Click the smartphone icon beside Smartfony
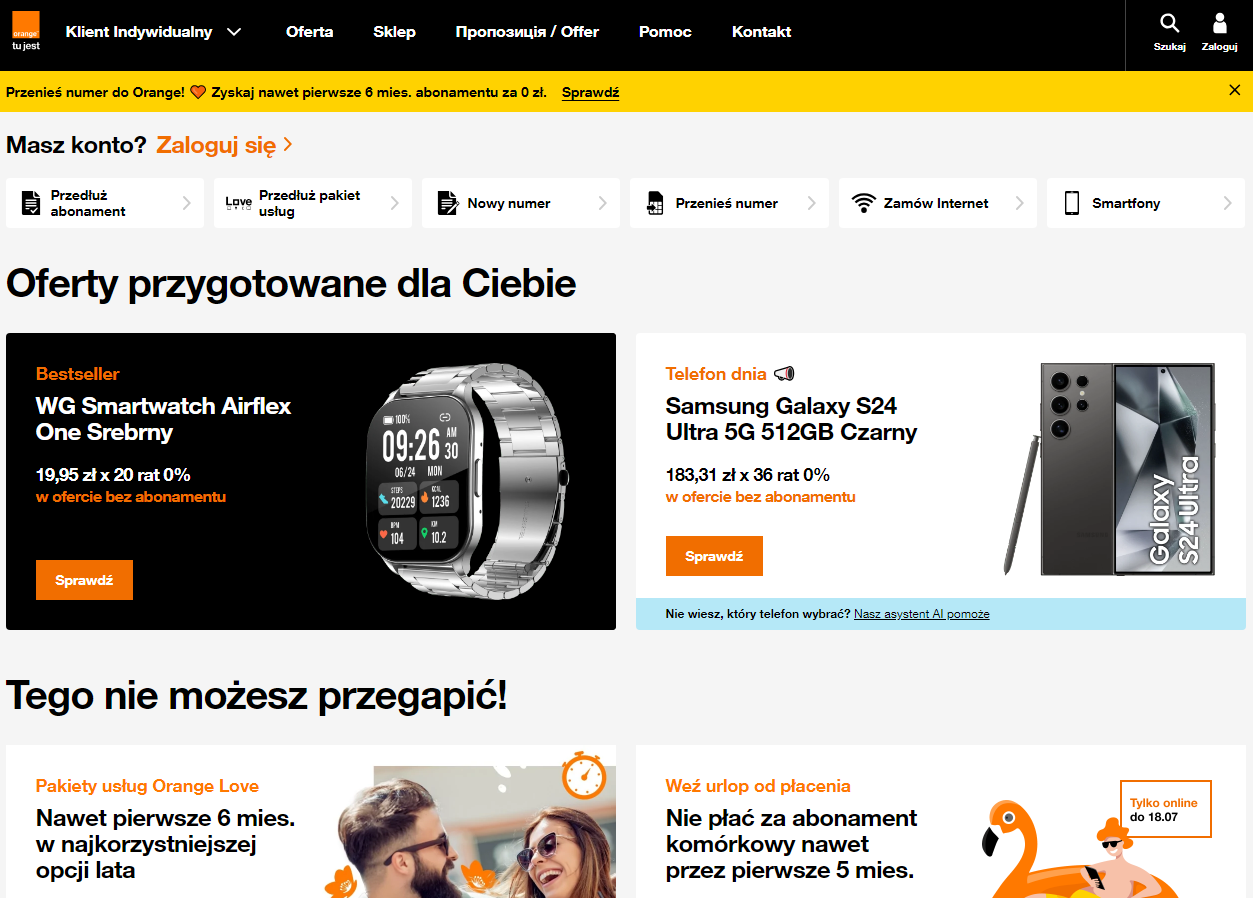Screen dimensions: 1253x898 [1072, 203]
